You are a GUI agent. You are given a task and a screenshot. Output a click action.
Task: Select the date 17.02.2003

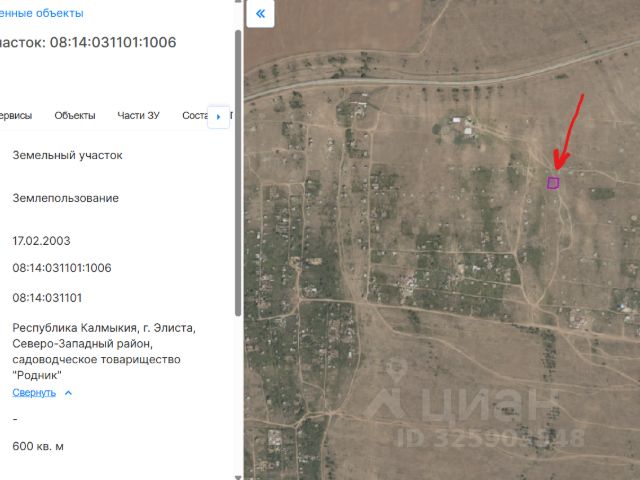(41, 241)
